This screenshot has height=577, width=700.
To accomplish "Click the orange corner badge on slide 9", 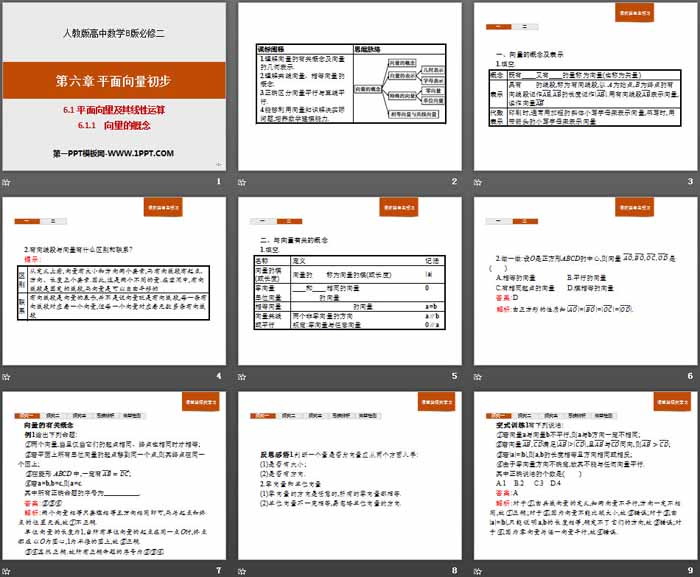I will 672,402.
